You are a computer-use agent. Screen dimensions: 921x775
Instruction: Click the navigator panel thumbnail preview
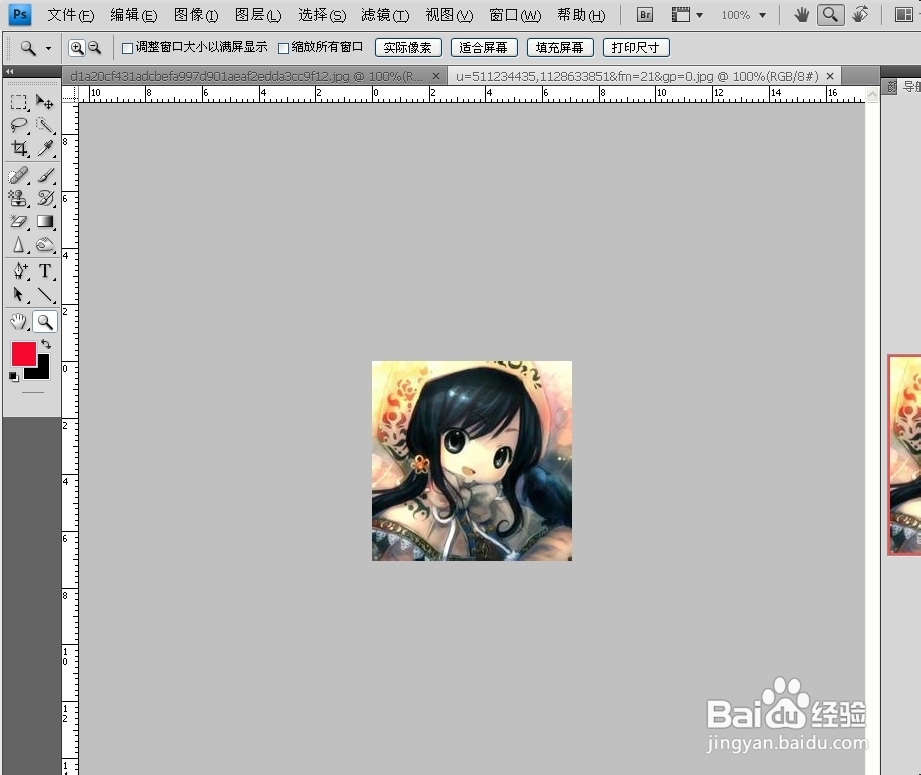point(905,454)
